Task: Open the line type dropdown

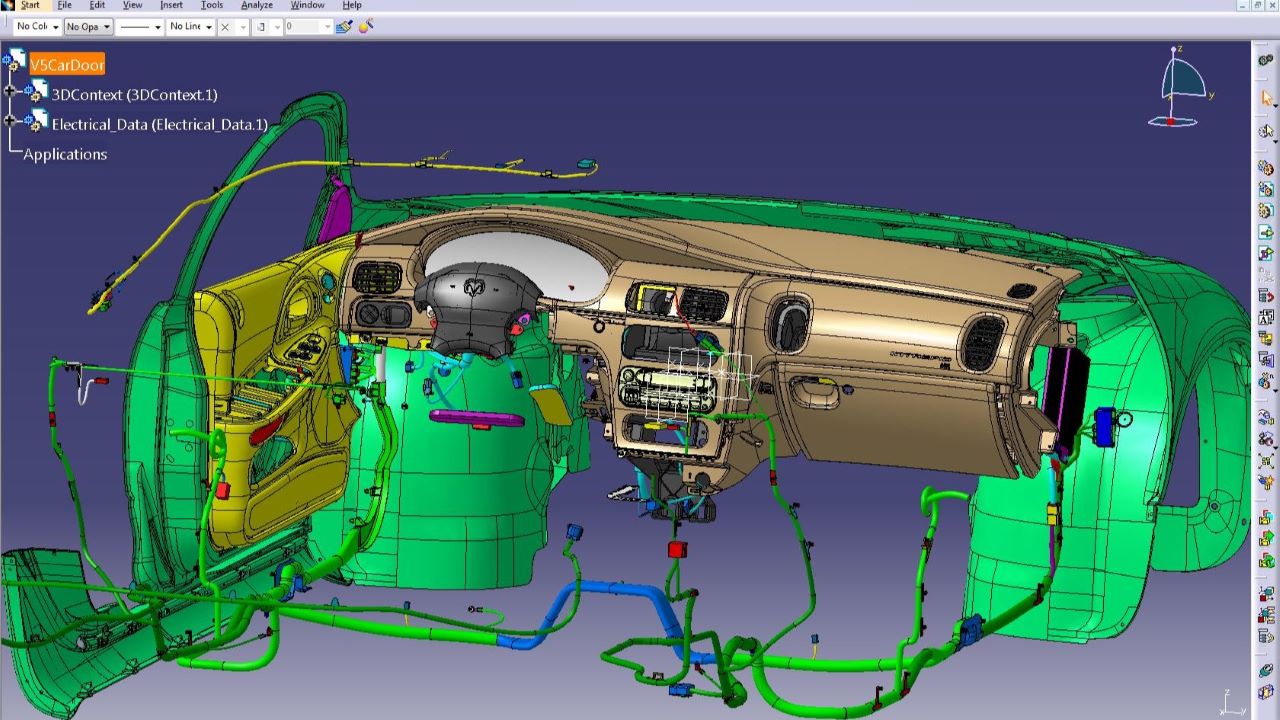Action: point(139,27)
